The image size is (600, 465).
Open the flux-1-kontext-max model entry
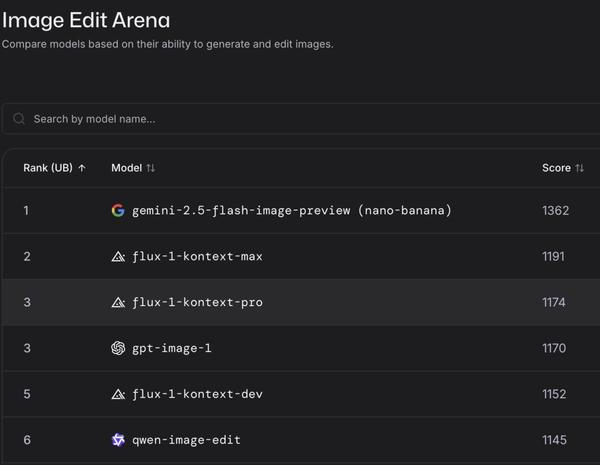coord(197,257)
